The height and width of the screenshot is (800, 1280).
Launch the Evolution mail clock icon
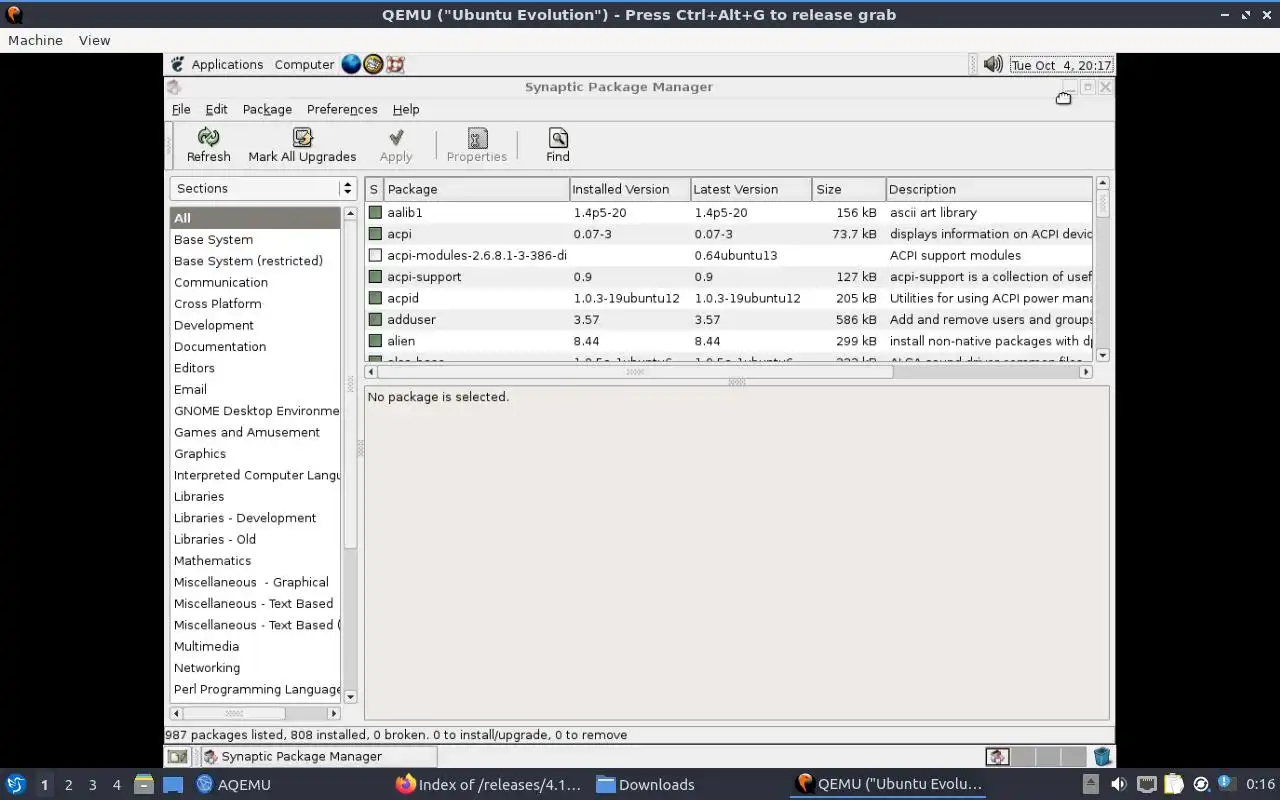pos(373,64)
